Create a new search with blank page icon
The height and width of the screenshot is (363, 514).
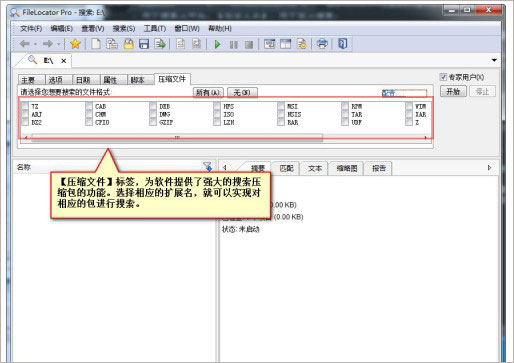(x=96, y=44)
